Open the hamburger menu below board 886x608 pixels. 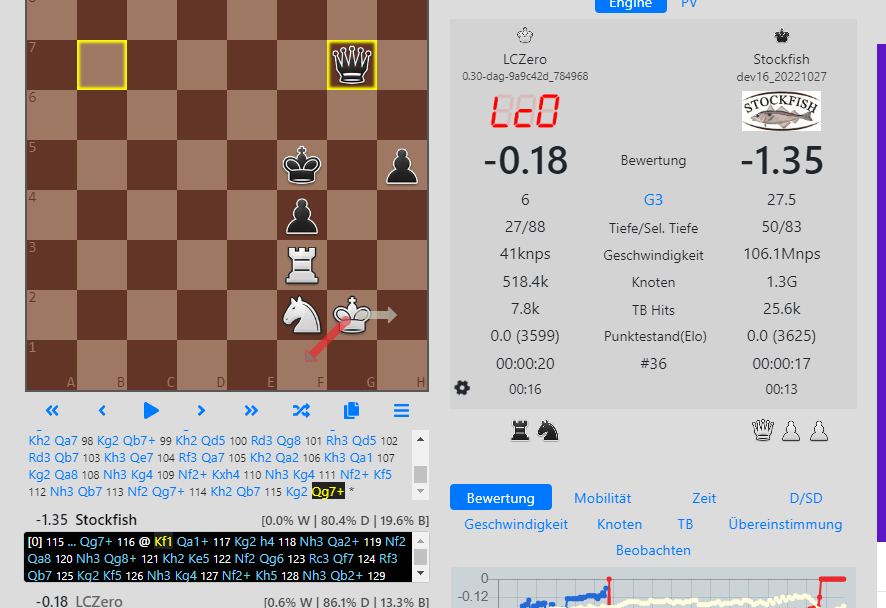(x=401, y=410)
